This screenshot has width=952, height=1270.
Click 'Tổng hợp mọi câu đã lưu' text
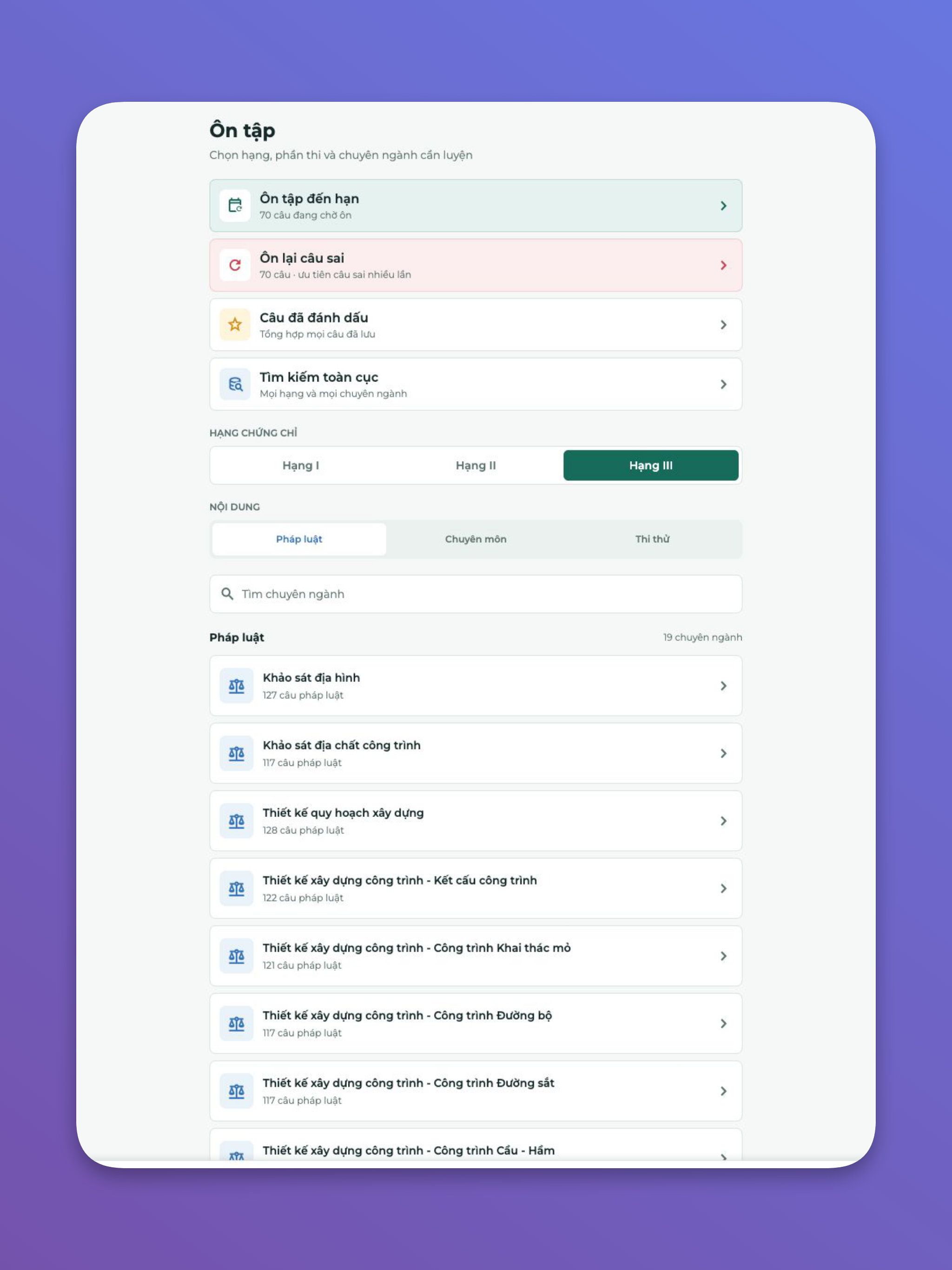pos(317,334)
